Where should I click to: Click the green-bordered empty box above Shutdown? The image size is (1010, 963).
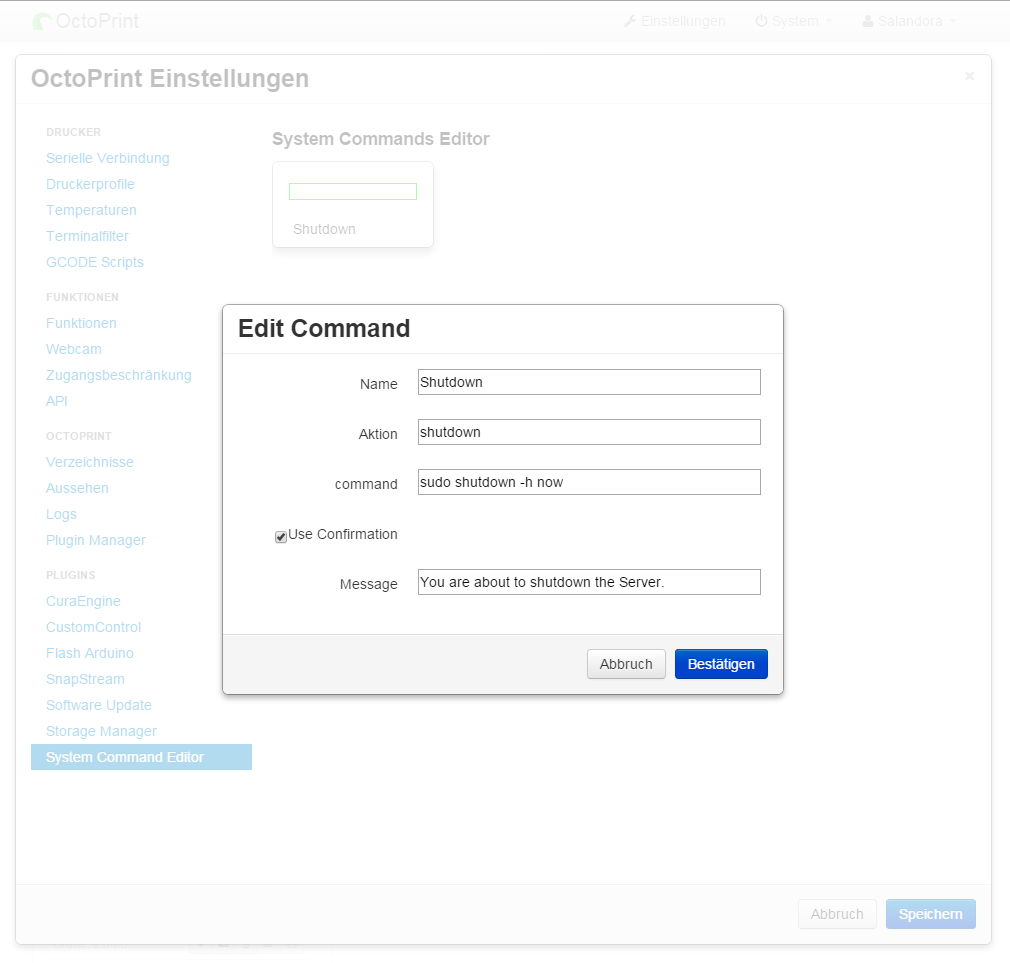pyautogui.click(x=353, y=191)
